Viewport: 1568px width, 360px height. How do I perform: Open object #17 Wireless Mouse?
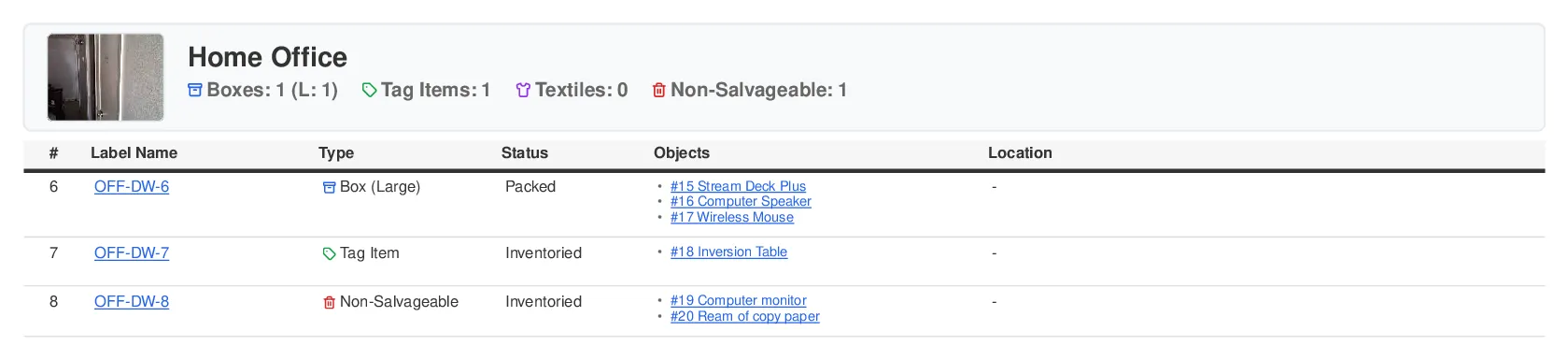(x=732, y=217)
